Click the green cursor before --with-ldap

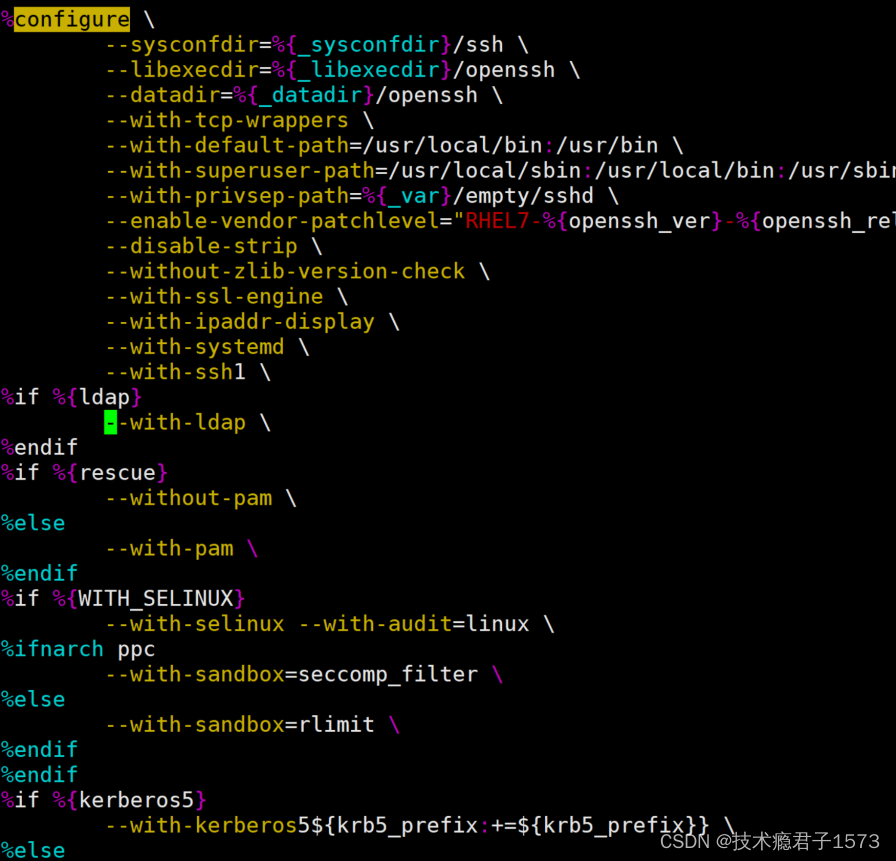(111, 422)
